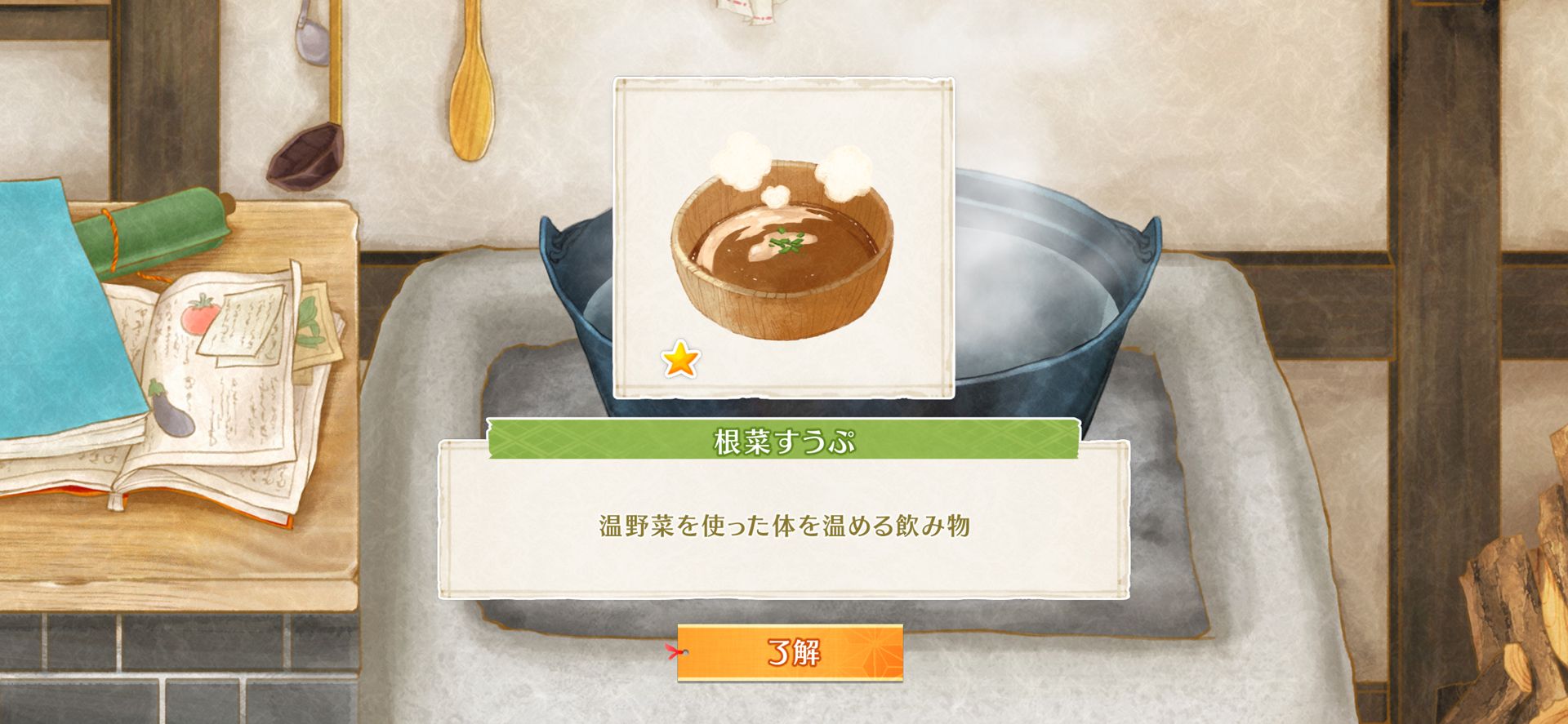This screenshot has height=724, width=1568.
Task: Click the wooden spoon hanging on wall
Action: click(471, 80)
